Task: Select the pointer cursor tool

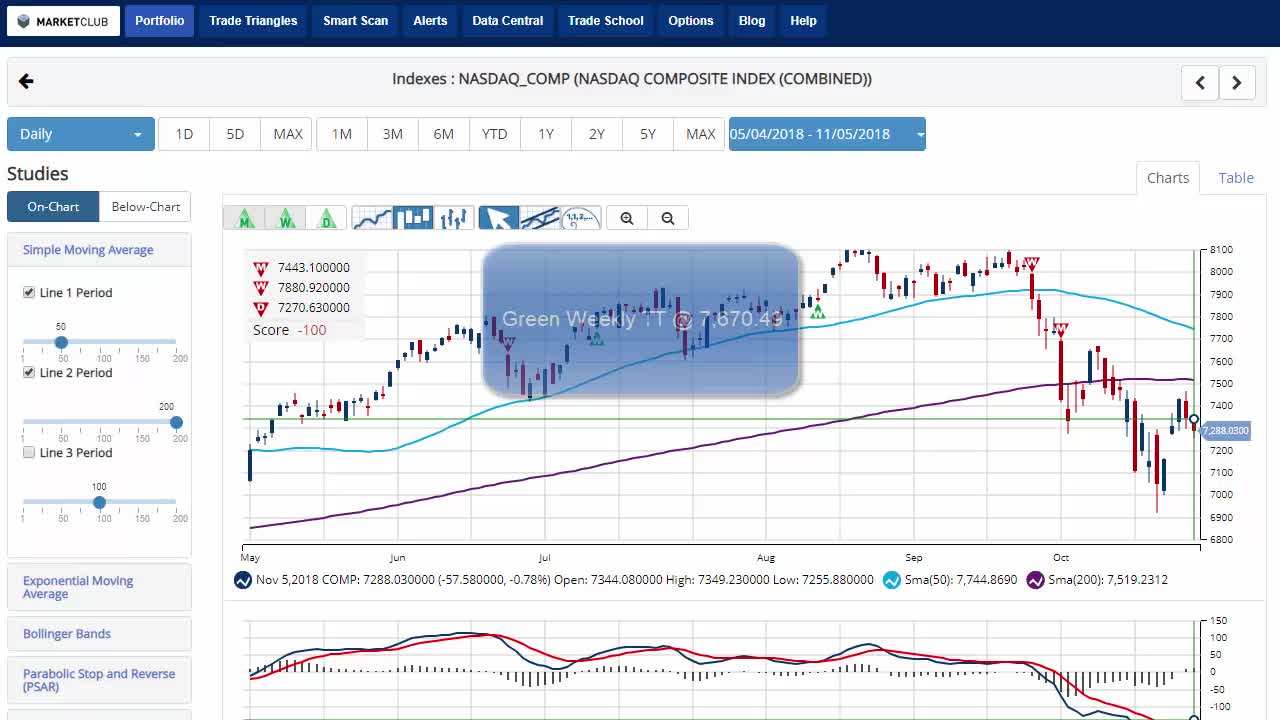Action: tap(499, 218)
